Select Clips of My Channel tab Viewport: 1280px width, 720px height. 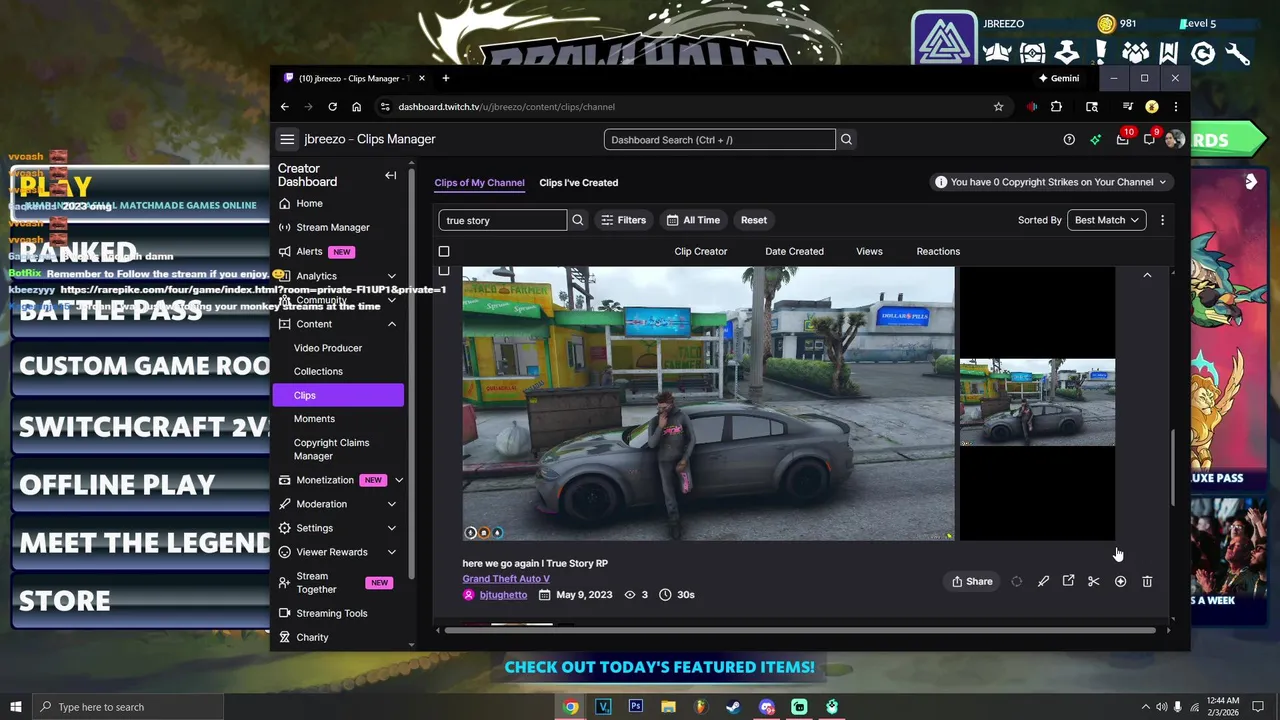coord(479,183)
